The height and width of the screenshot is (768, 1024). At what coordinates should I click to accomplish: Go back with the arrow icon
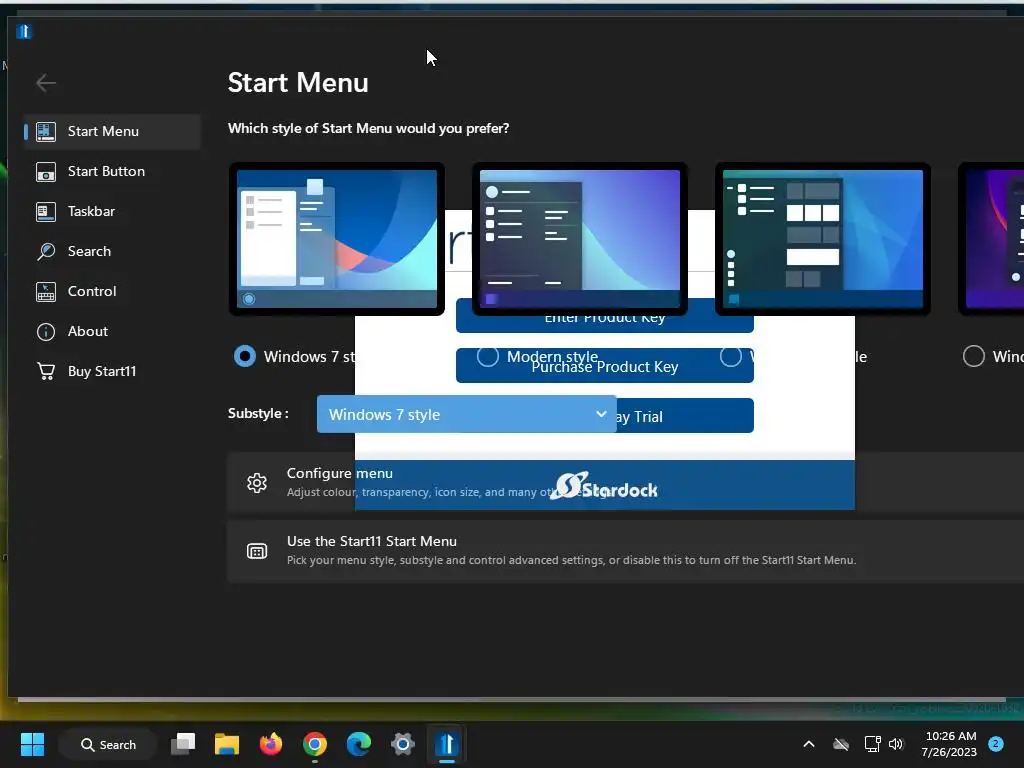[46, 83]
